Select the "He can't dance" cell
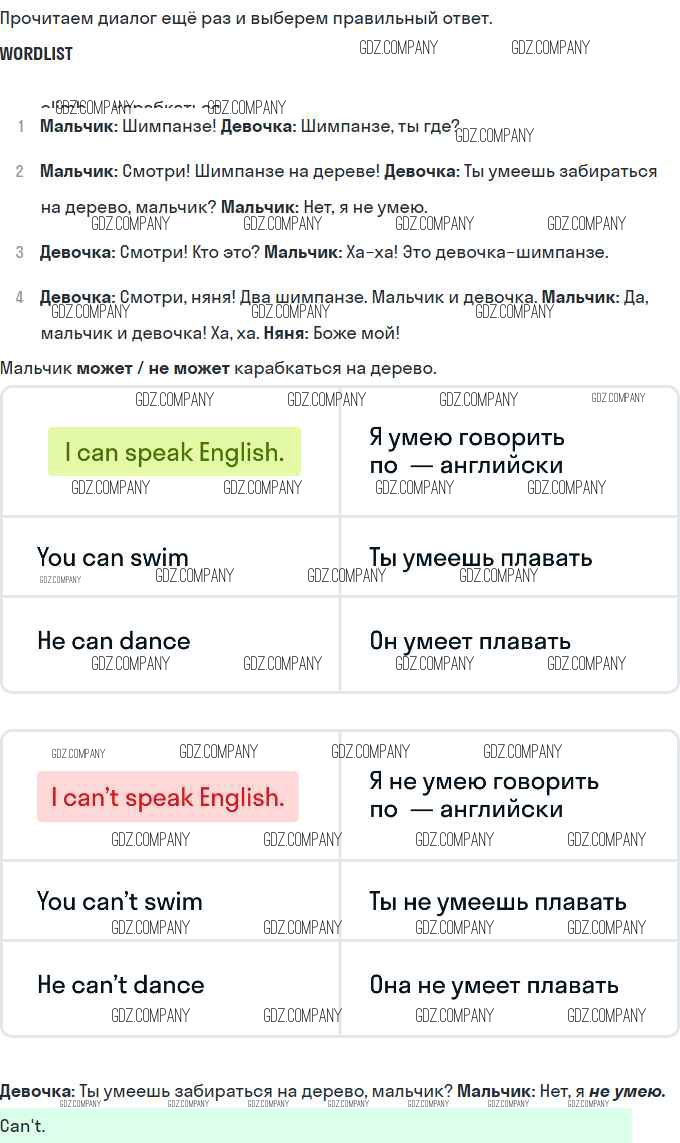 tap(121, 985)
